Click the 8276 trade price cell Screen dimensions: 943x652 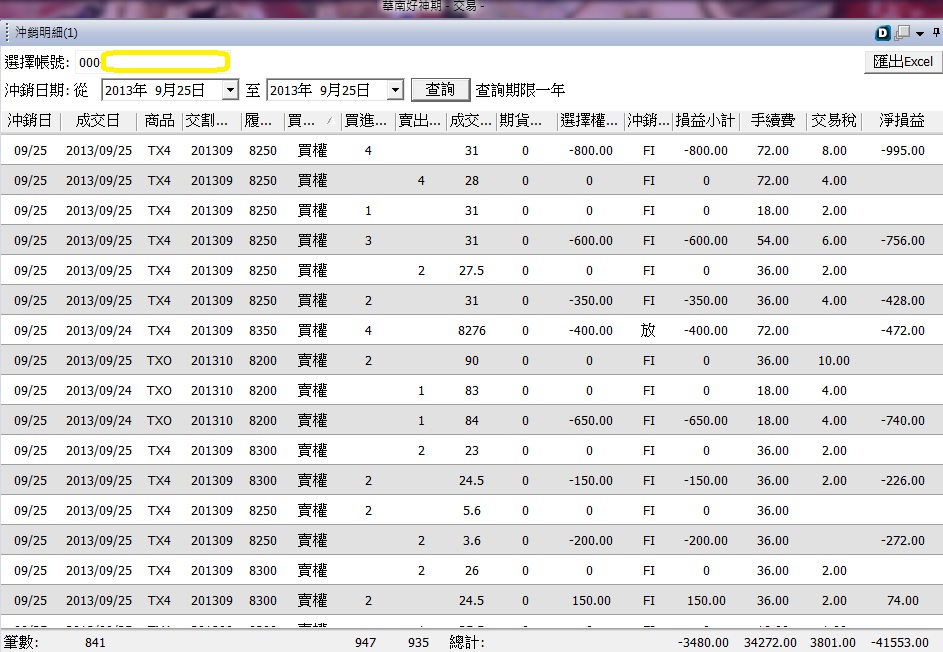tap(472, 330)
